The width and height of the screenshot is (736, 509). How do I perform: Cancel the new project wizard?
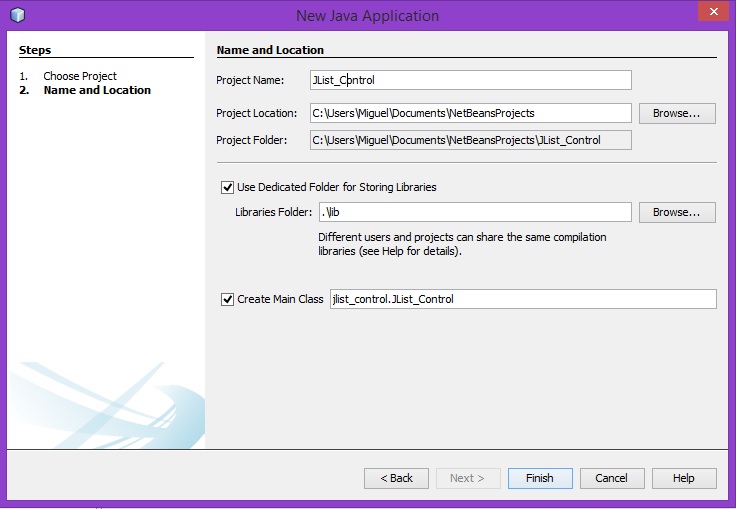coord(612,478)
